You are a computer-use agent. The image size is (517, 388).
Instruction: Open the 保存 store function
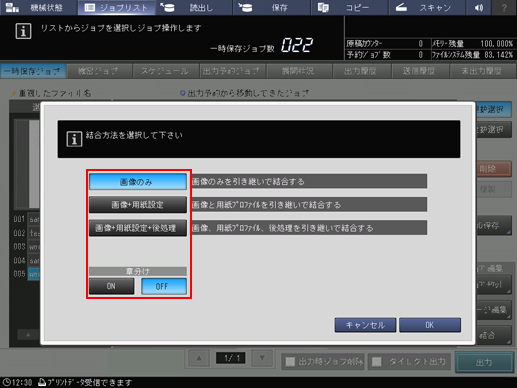(271, 7)
